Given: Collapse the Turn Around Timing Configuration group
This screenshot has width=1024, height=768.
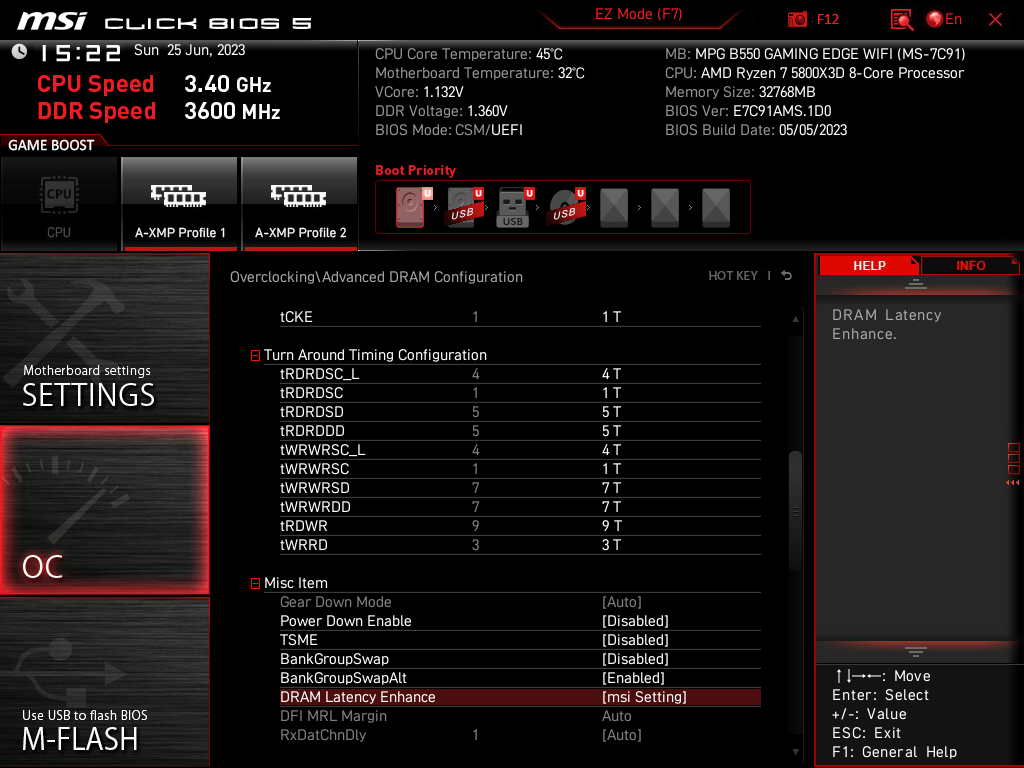Looking at the screenshot, I should [x=255, y=355].
